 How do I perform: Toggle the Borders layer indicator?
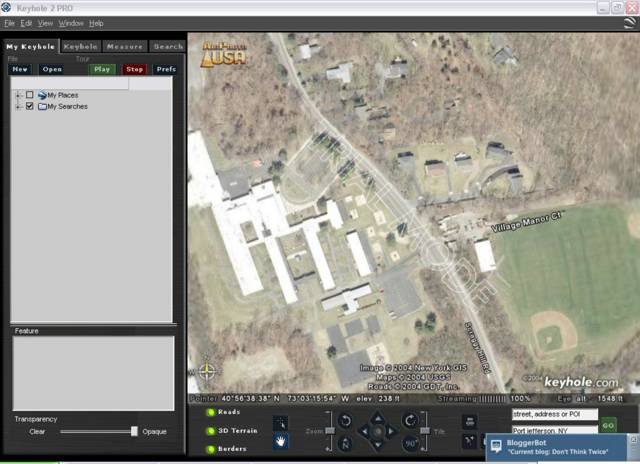211,449
